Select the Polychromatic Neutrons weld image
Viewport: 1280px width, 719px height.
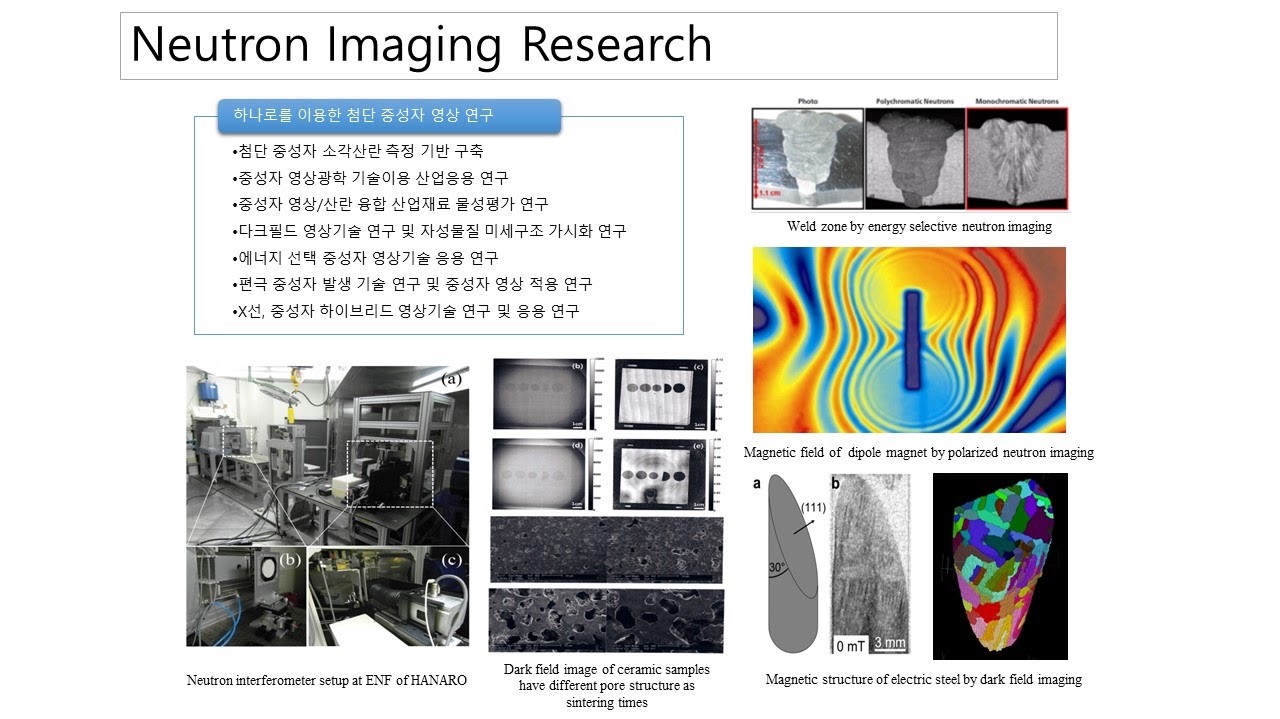(x=915, y=158)
